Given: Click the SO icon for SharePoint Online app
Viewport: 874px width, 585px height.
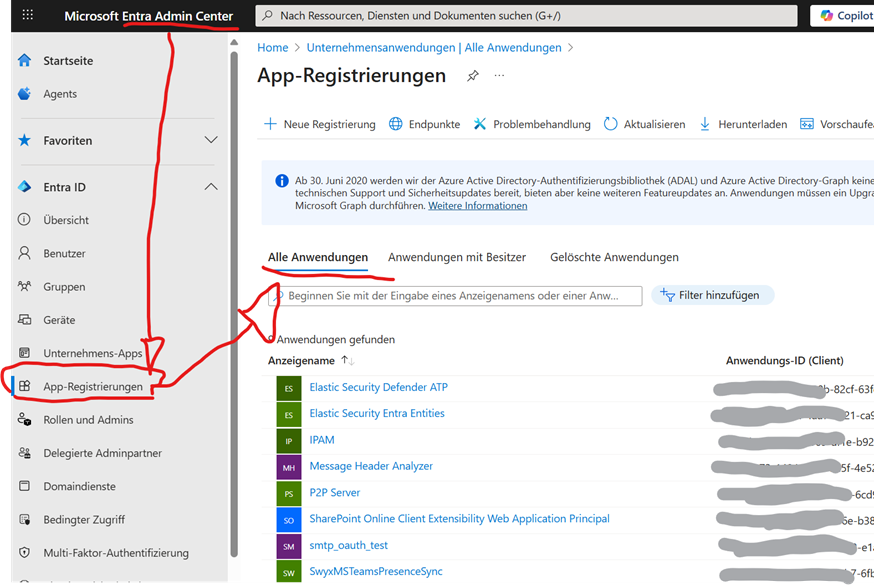Looking at the screenshot, I should pos(289,520).
